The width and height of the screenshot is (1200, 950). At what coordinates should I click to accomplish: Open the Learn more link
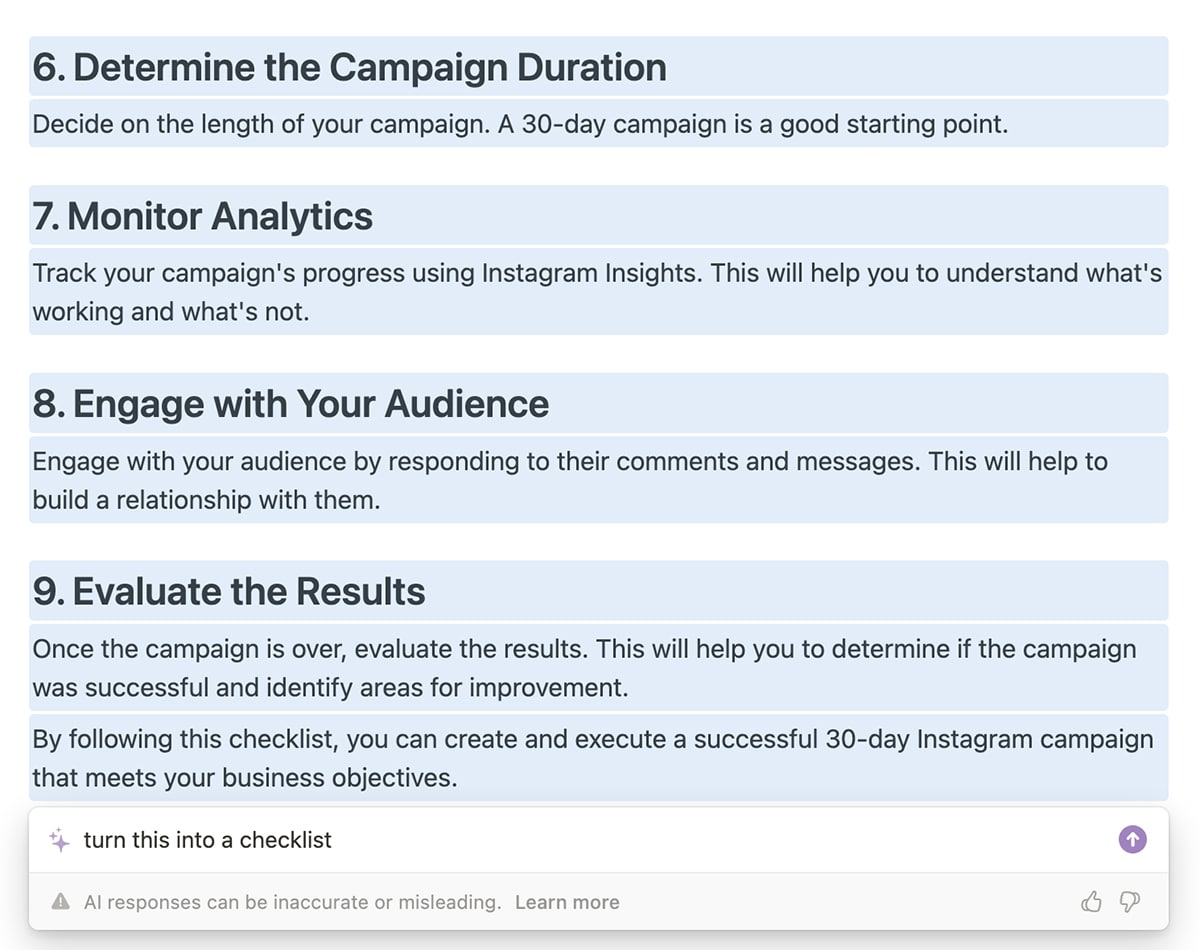point(567,902)
